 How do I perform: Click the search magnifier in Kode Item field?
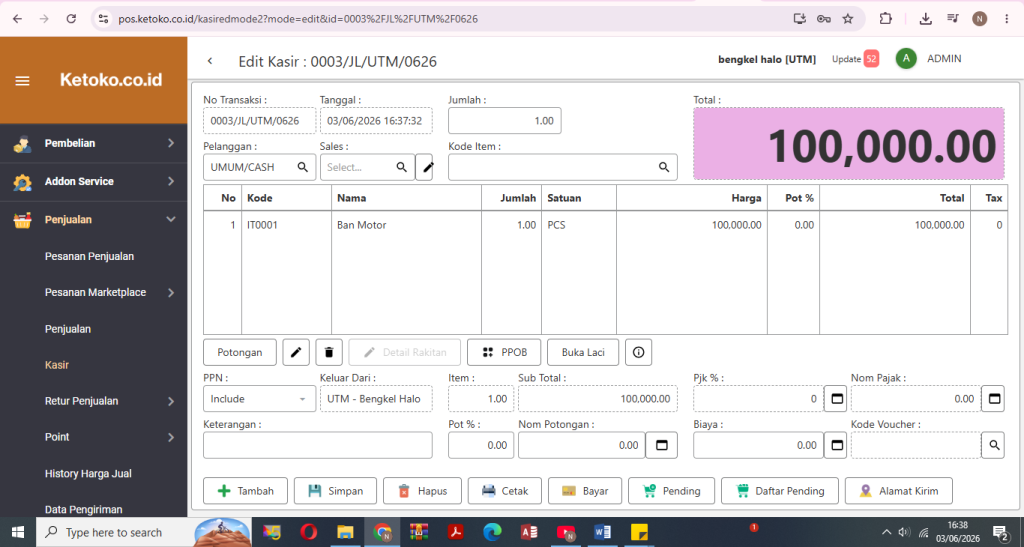point(664,167)
